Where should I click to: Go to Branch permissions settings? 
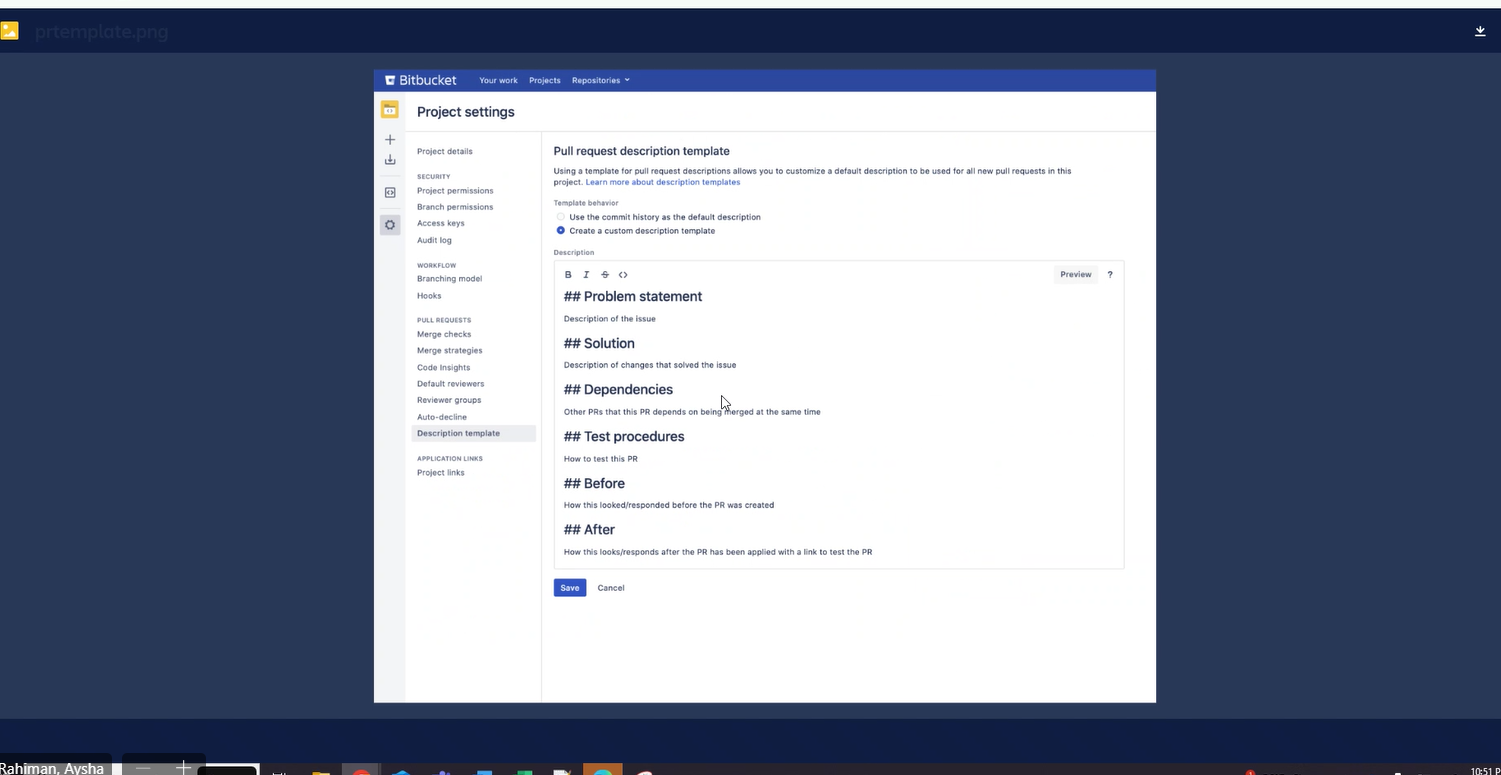coord(455,207)
